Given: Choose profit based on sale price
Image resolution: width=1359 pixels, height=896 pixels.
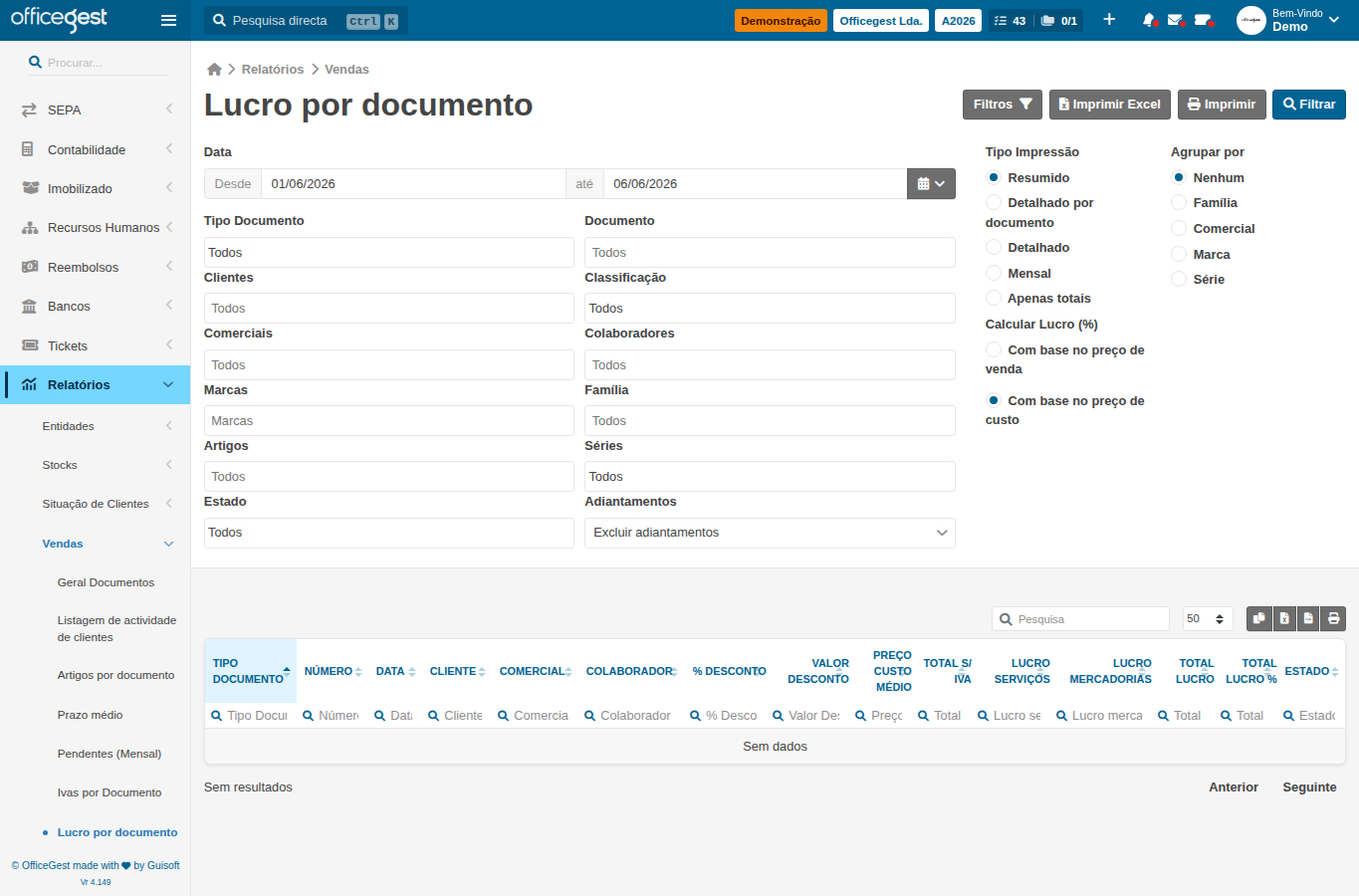Looking at the screenshot, I should point(994,349).
